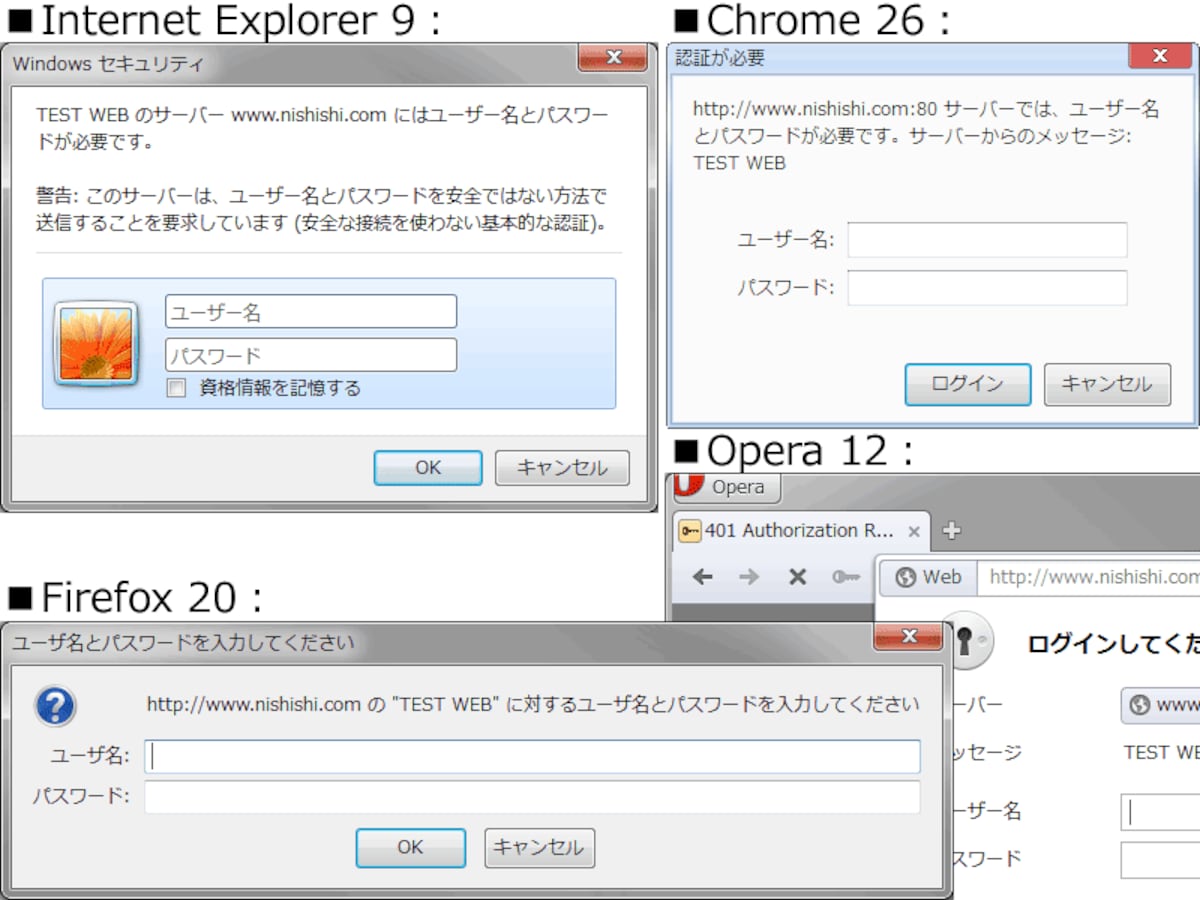Cancel the Firefox authentication dialog
This screenshot has width=1200, height=900.
click(x=540, y=847)
